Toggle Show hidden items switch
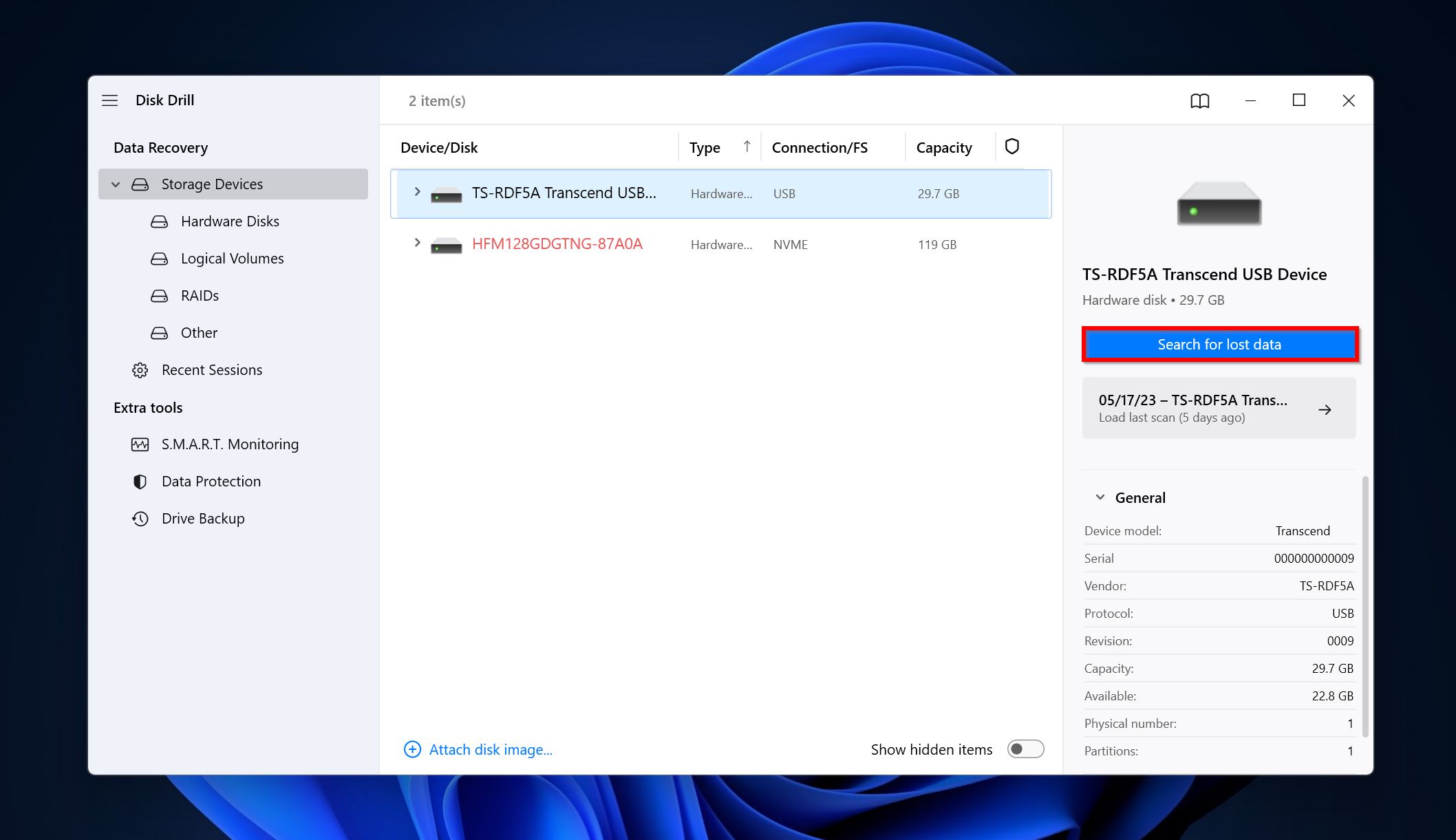 1025,749
